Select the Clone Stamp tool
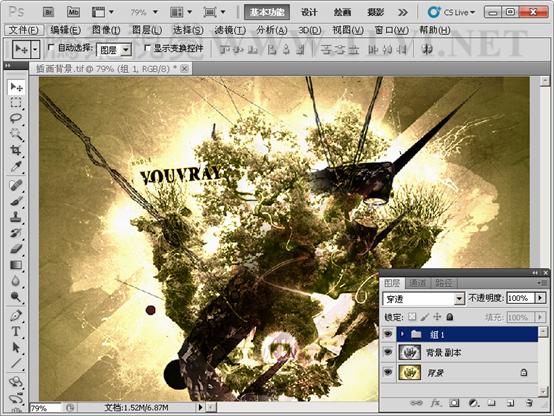 point(16,216)
